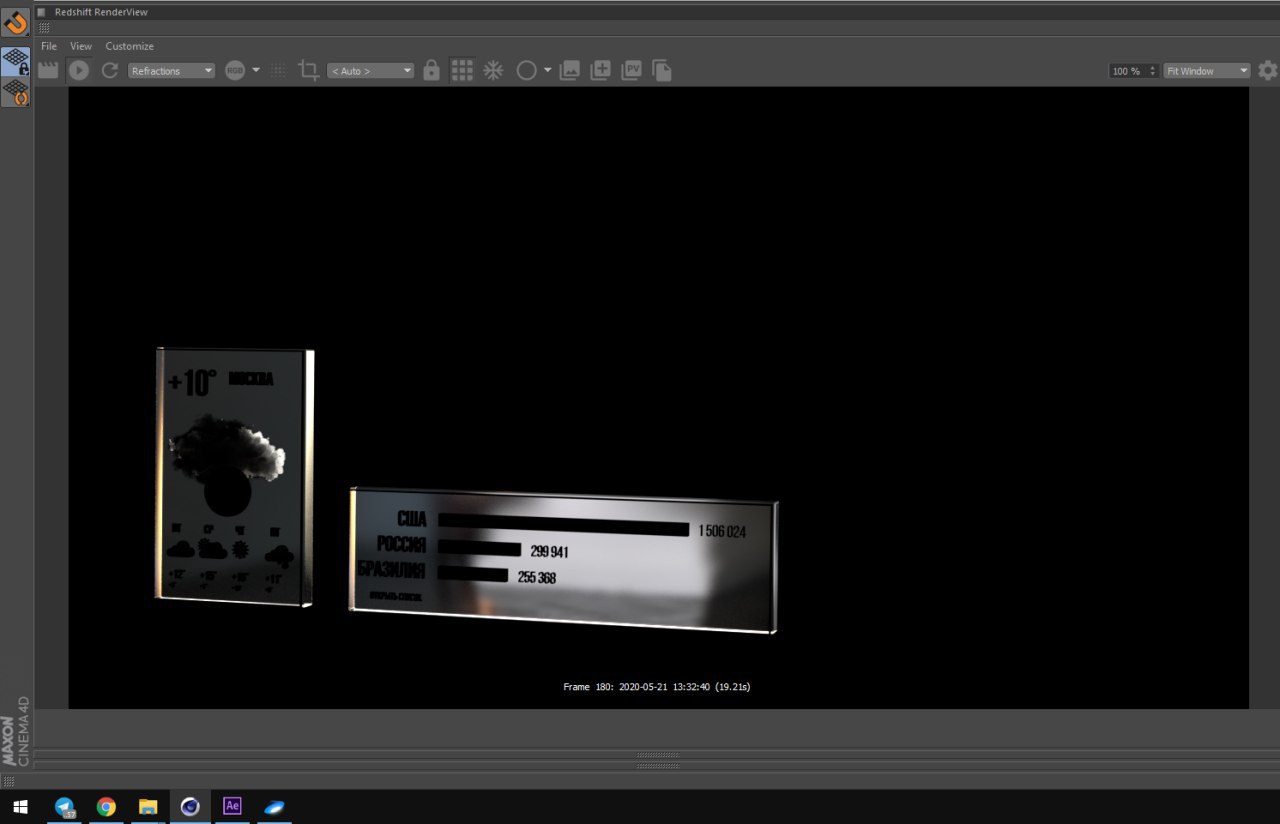
Task: Open After Effects from the taskbar
Action: [232, 806]
